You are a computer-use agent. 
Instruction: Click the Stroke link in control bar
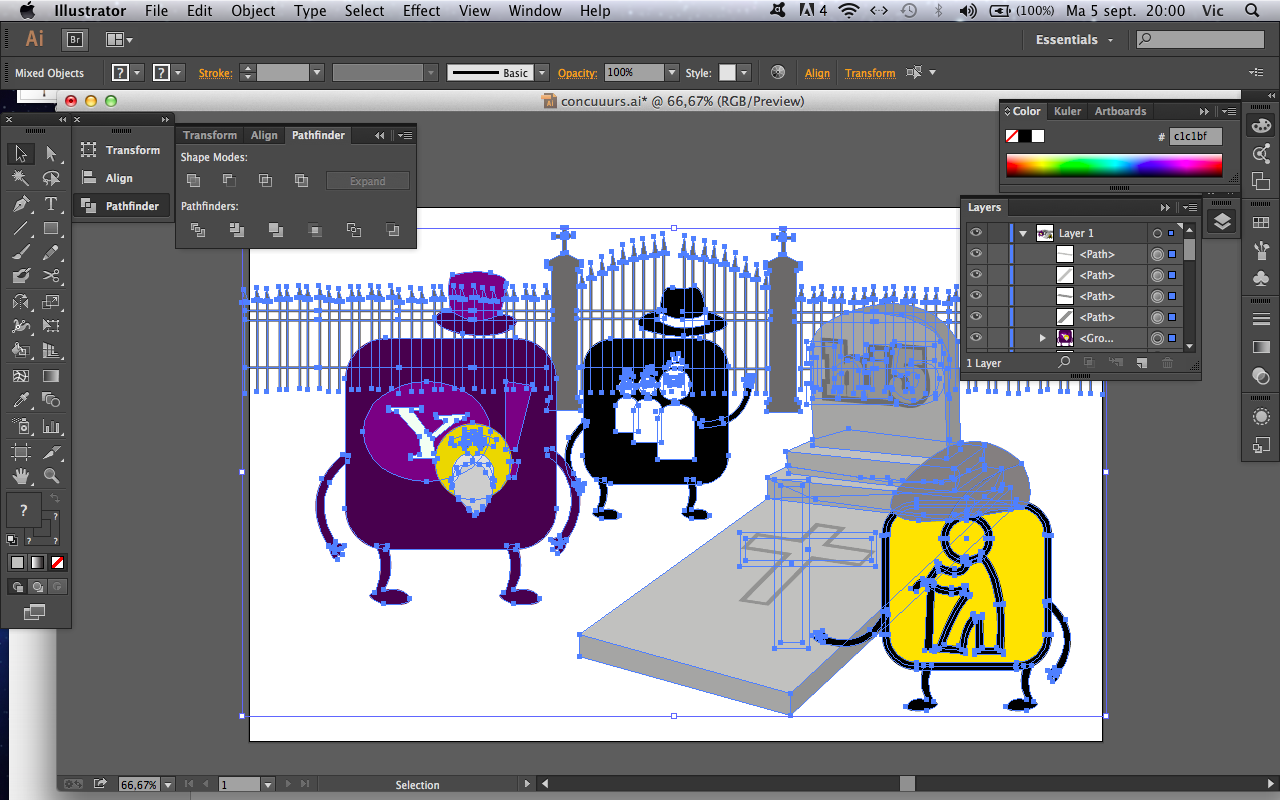pos(215,73)
